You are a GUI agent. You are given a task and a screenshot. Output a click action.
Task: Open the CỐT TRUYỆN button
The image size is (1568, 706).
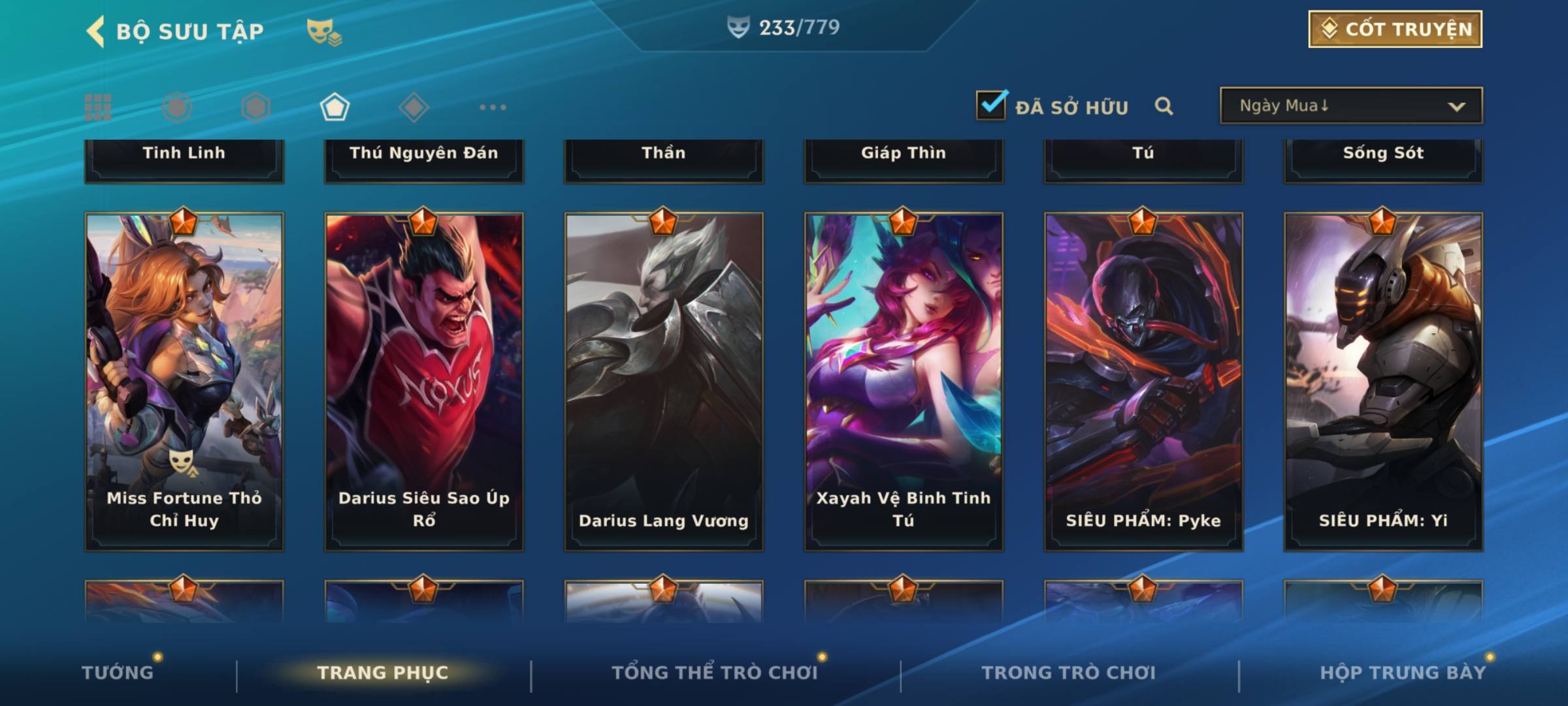pyautogui.click(x=1395, y=29)
